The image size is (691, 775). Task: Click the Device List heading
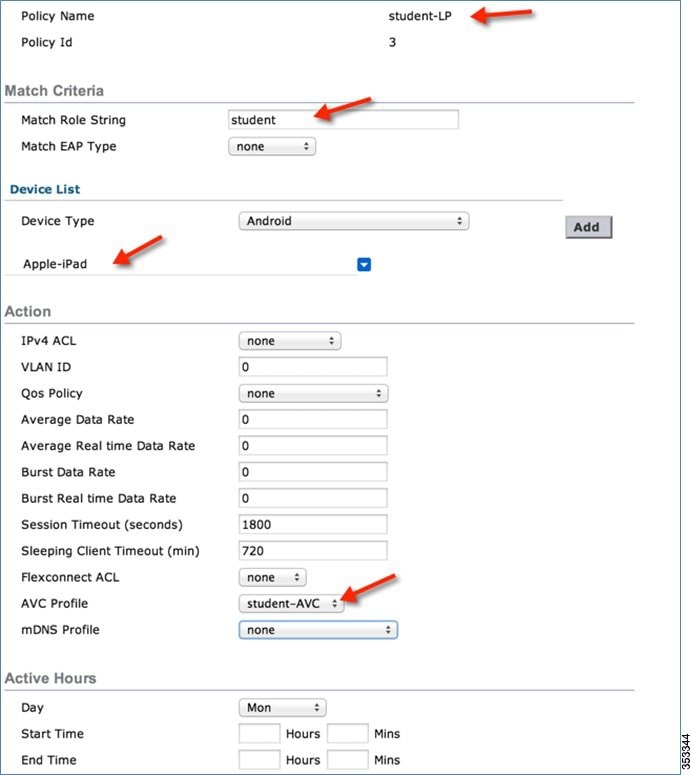pos(44,189)
